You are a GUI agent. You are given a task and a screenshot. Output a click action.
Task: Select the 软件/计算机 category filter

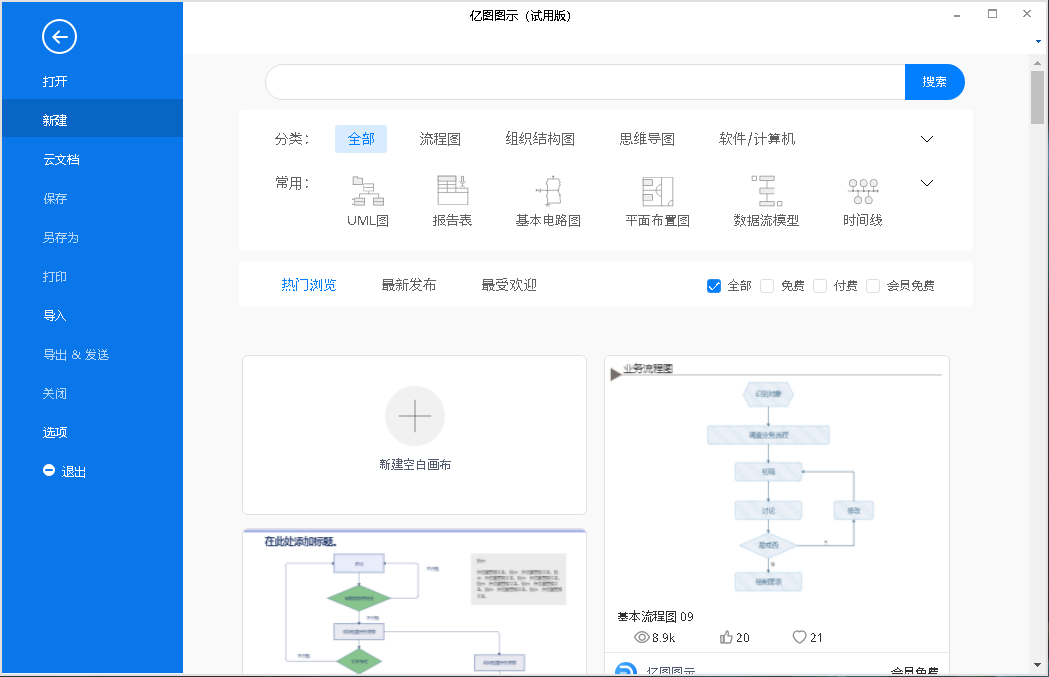pos(757,139)
